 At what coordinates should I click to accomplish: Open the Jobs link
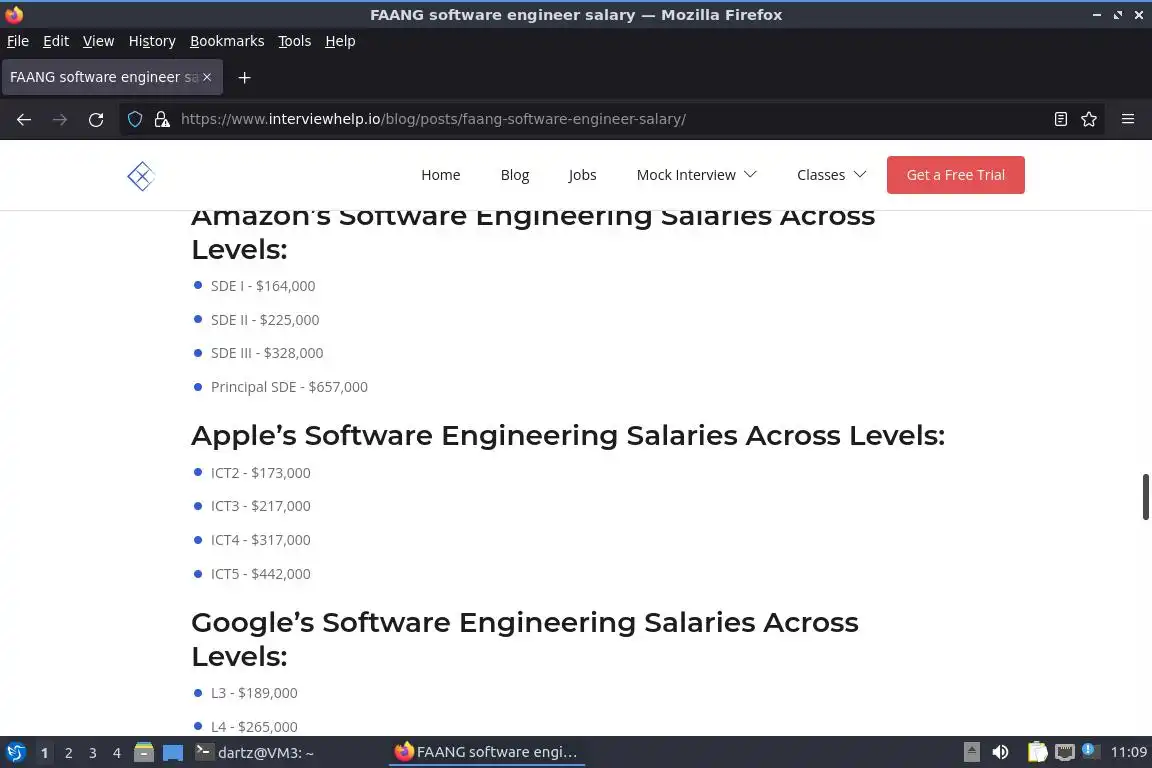(x=583, y=175)
